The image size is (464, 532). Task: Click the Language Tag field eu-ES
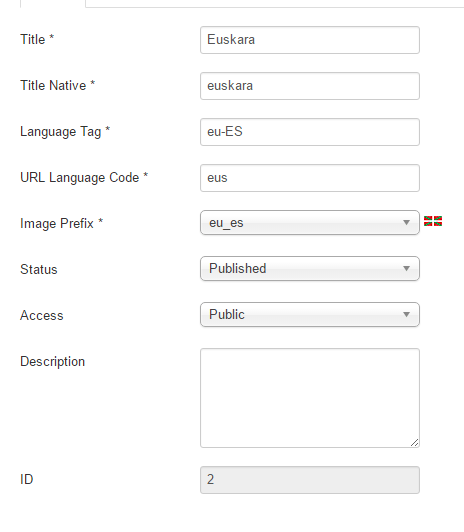(310, 132)
